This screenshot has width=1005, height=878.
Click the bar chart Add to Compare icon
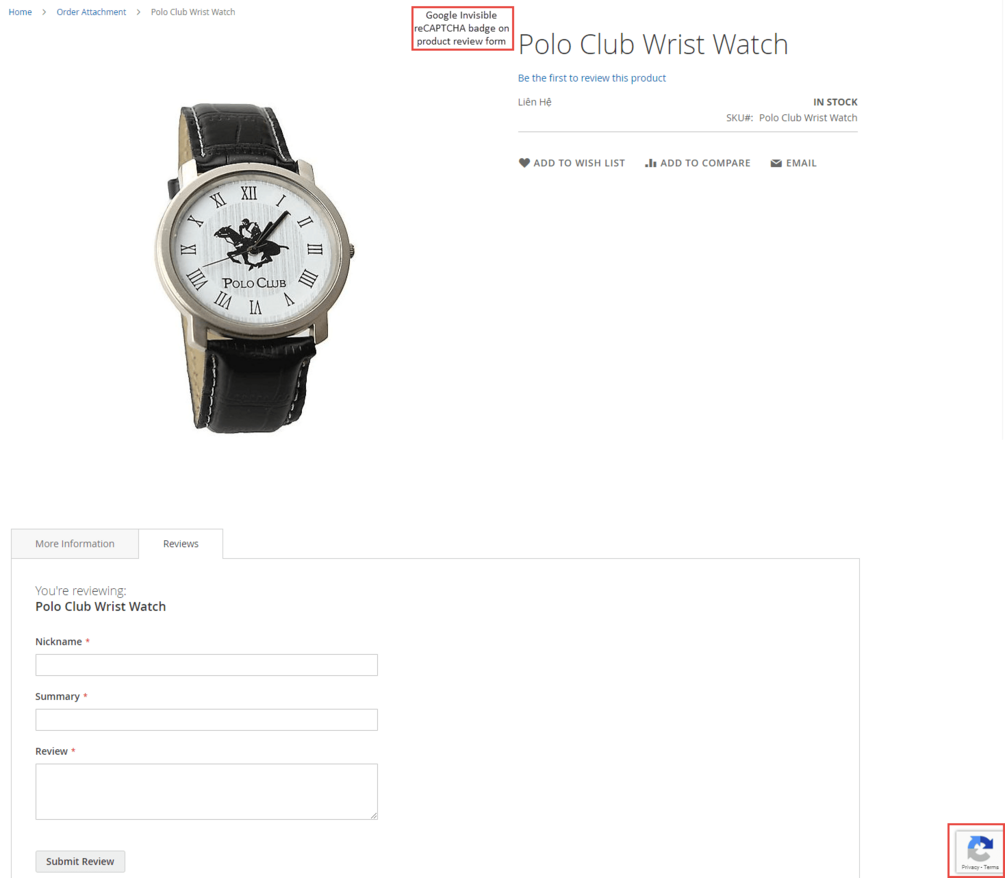pos(651,163)
